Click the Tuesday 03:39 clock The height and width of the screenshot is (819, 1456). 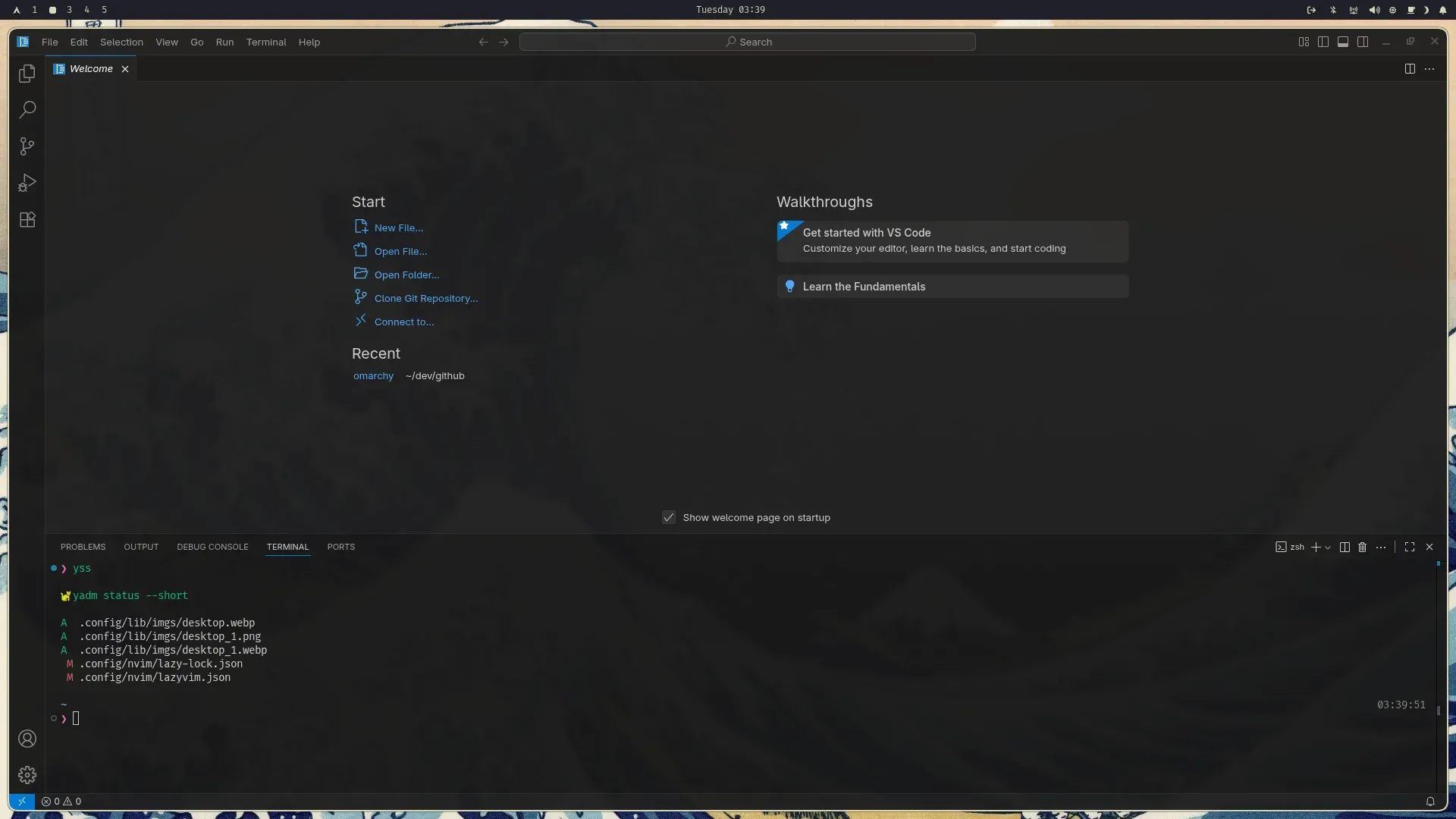[730, 10]
